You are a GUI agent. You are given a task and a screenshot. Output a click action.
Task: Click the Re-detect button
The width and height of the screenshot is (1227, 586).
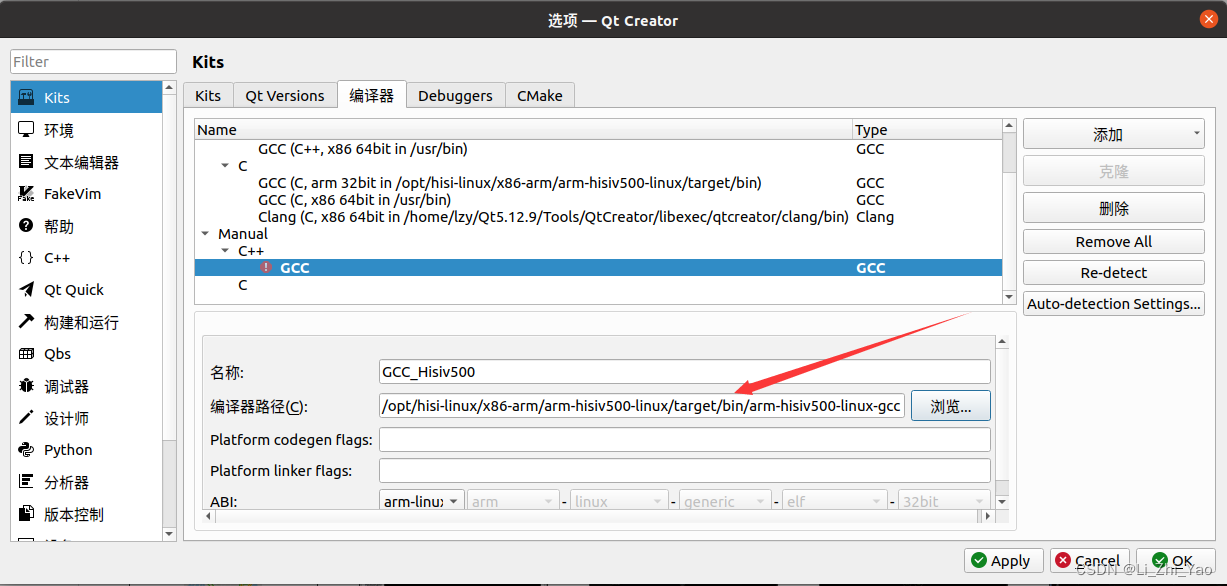tap(1113, 272)
